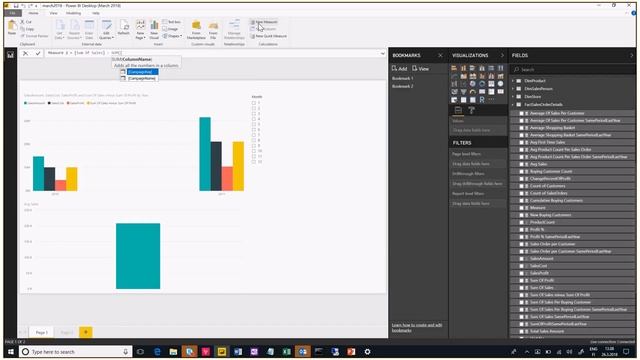Click New Measure in Calculations

[264, 22]
